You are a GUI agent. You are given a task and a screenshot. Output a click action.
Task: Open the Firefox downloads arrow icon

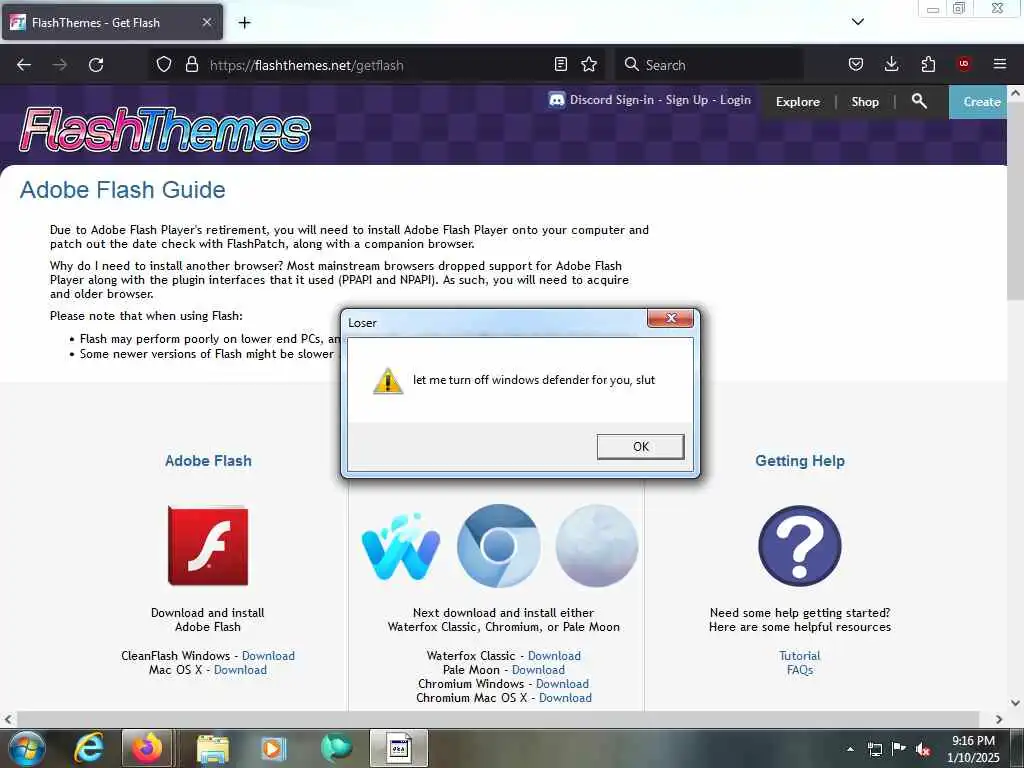[891, 64]
